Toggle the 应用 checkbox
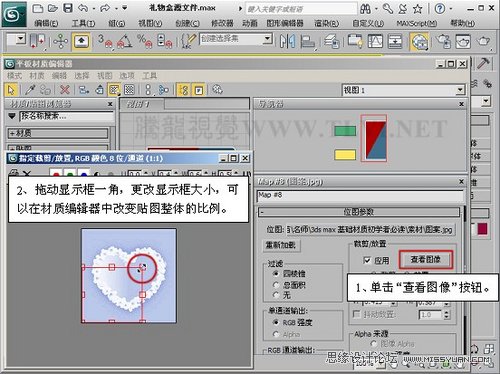500x374 pixels. coord(367,260)
